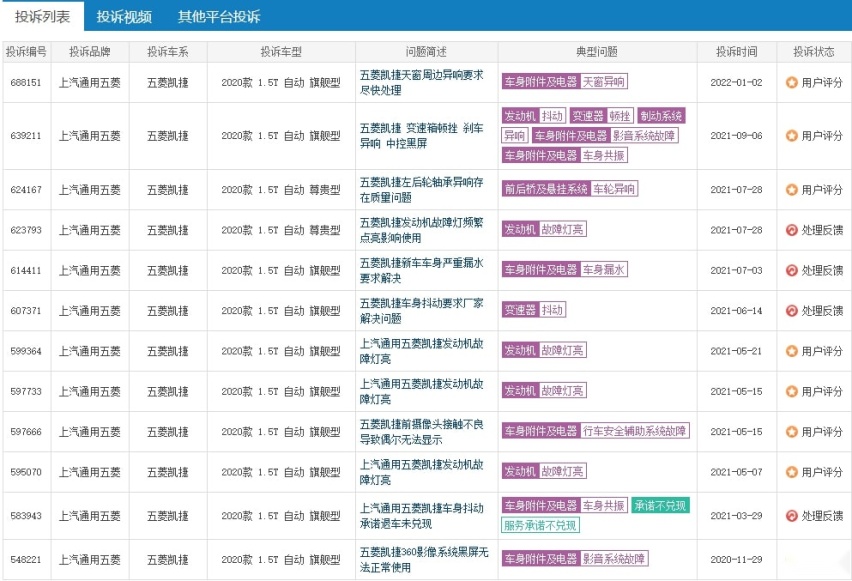The height and width of the screenshot is (581, 852).
Task: Open 上汽通用五菱凯捷发动机故障灯亮 in row 599364
Action: (421, 351)
